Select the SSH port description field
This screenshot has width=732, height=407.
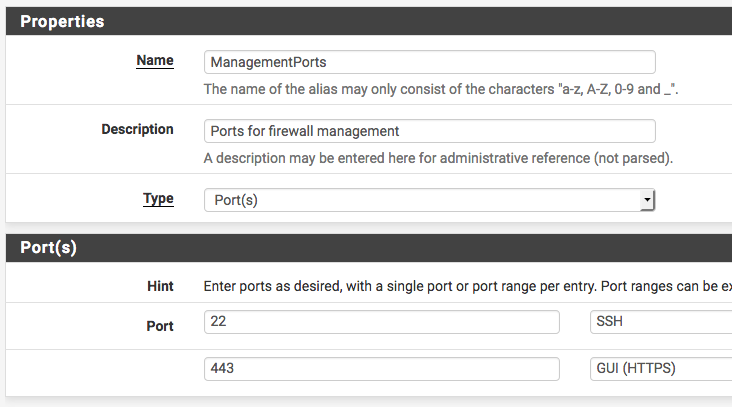tap(660, 322)
